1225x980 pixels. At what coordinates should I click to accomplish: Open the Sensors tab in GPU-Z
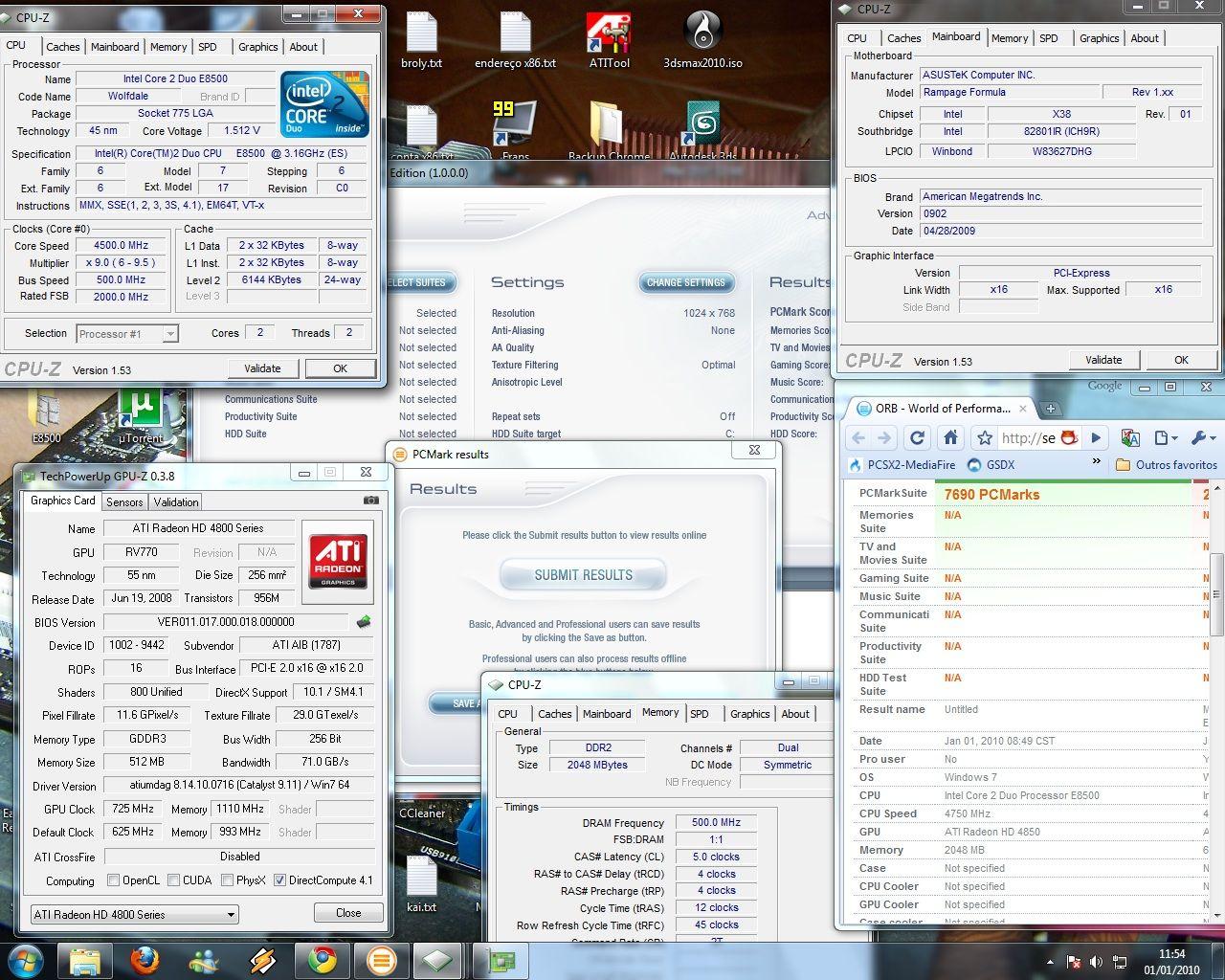click(x=124, y=502)
